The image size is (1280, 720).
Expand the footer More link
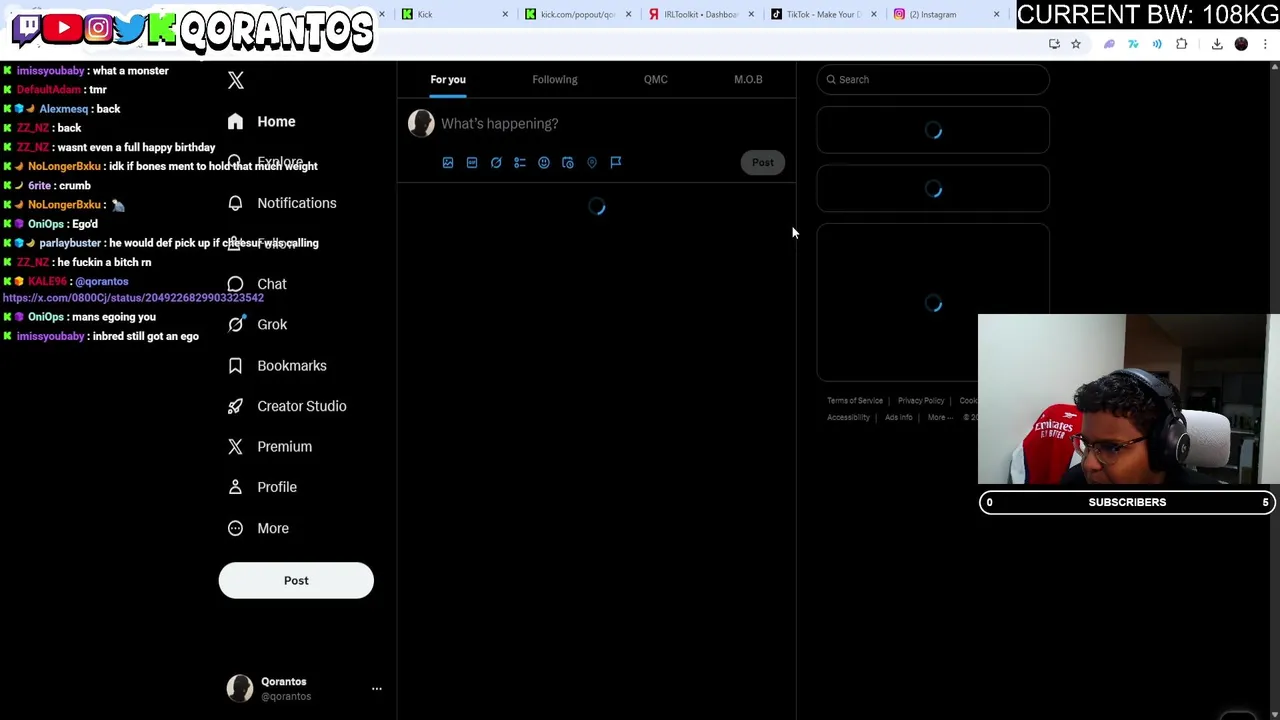coord(940,418)
